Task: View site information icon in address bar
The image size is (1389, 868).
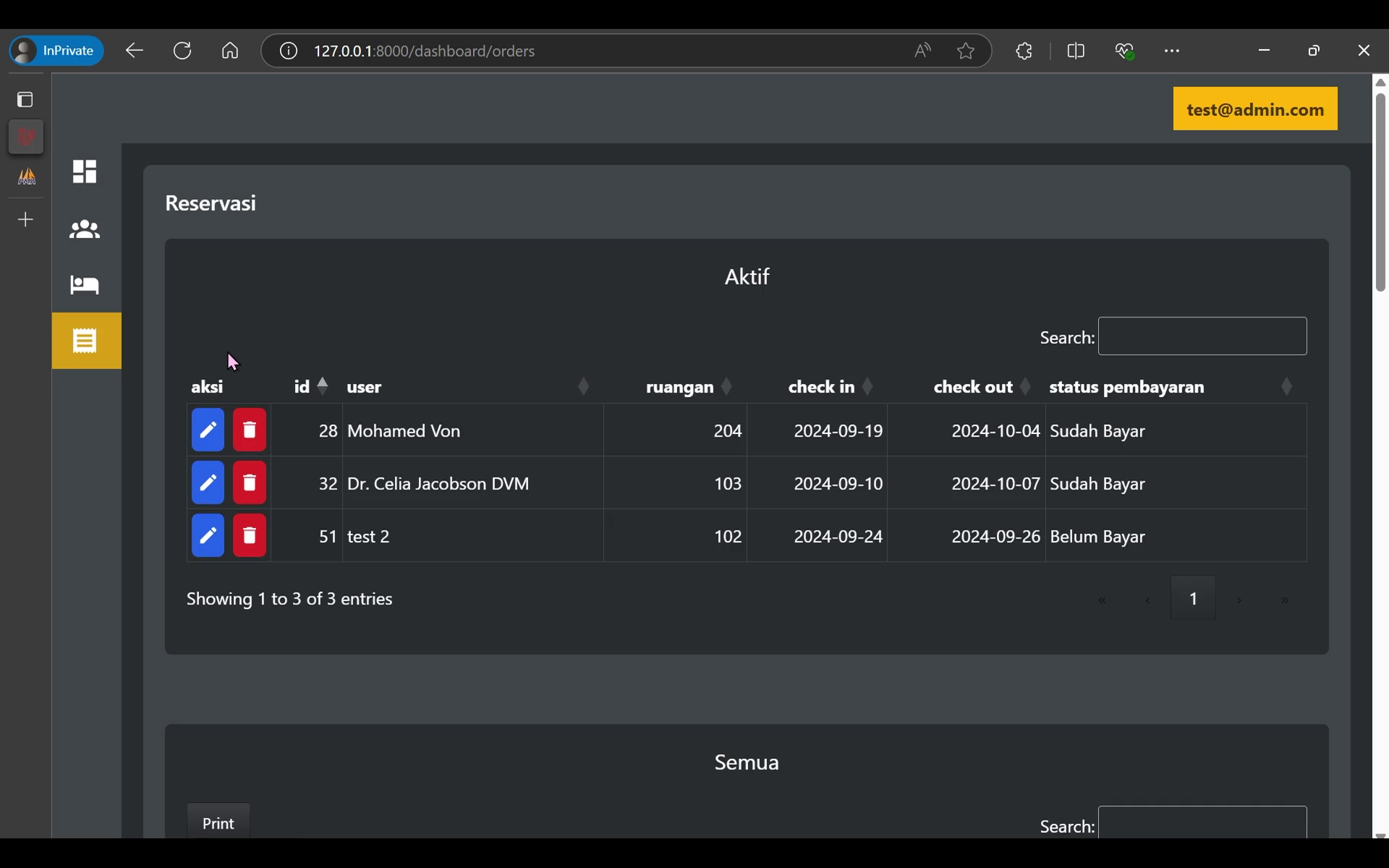Action: (289, 51)
